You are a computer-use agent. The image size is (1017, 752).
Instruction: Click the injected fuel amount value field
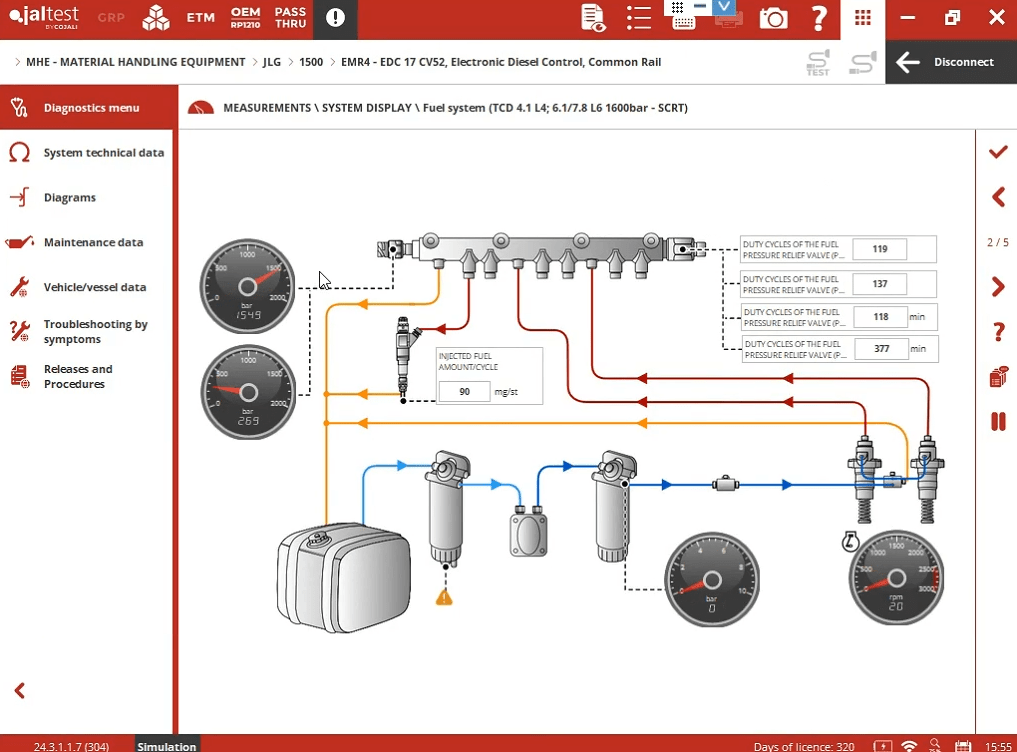pyautogui.click(x=464, y=392)
